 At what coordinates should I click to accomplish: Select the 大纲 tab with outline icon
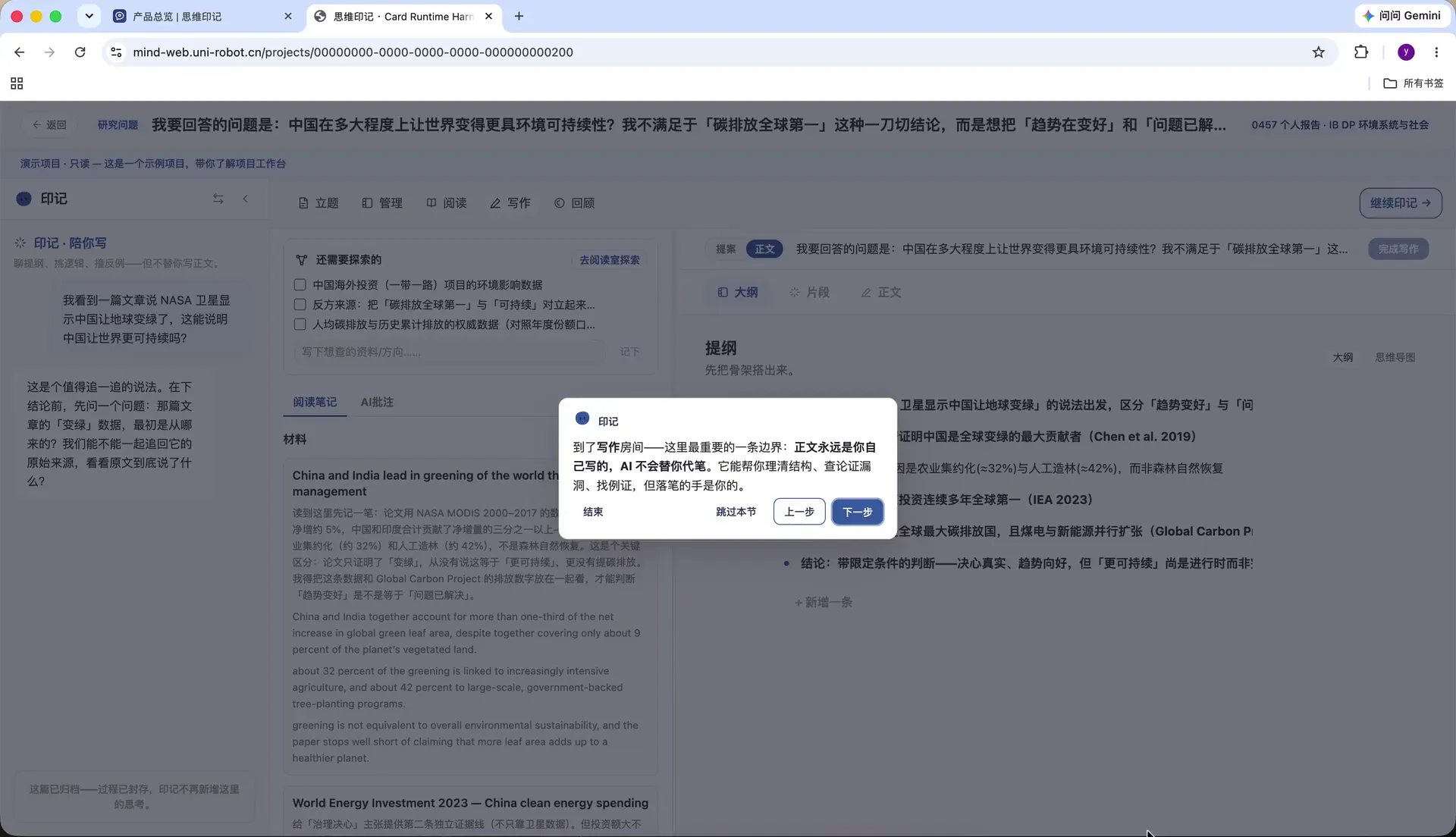coord(738,292)
